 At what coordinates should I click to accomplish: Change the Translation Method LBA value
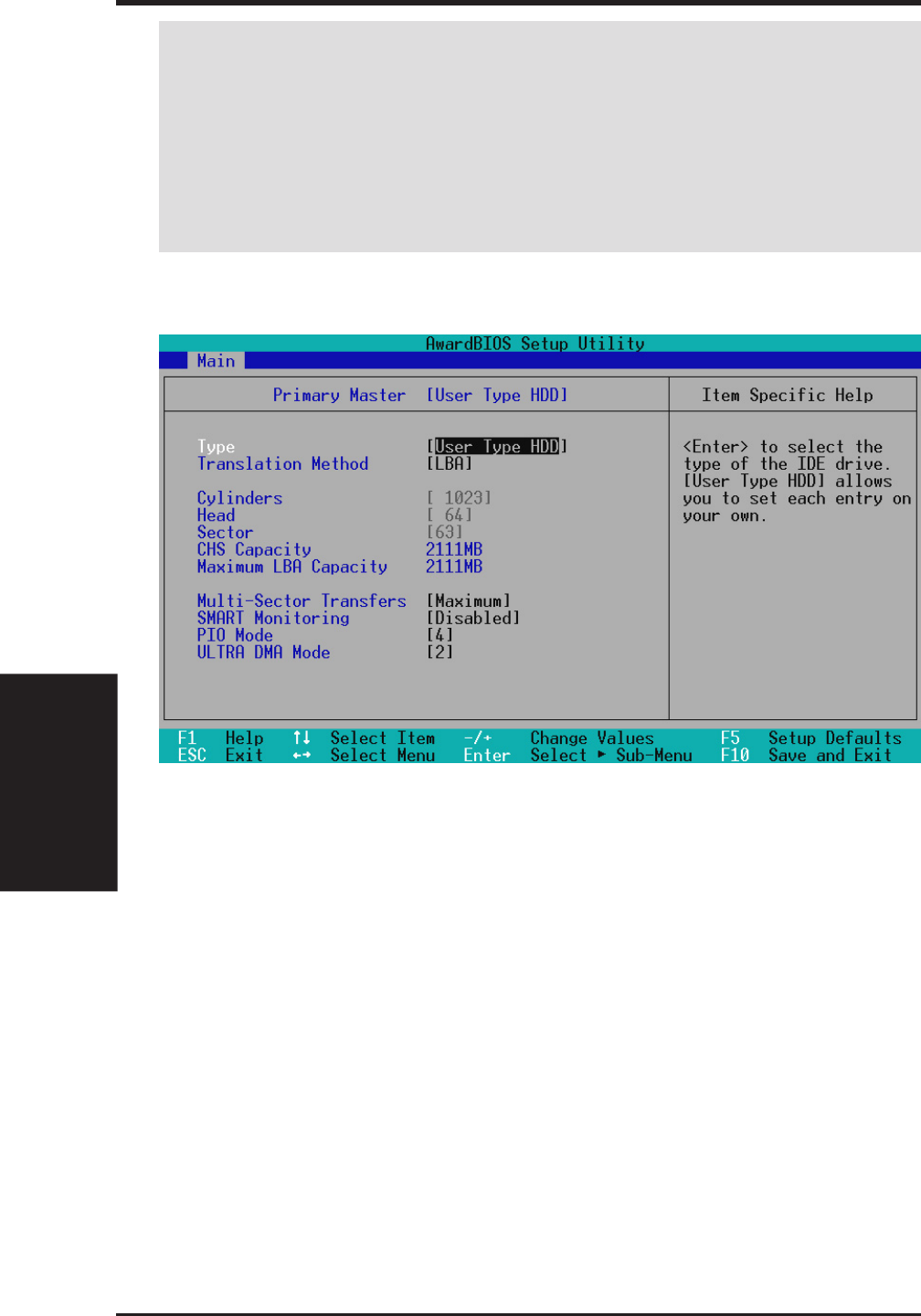[450, 464]
